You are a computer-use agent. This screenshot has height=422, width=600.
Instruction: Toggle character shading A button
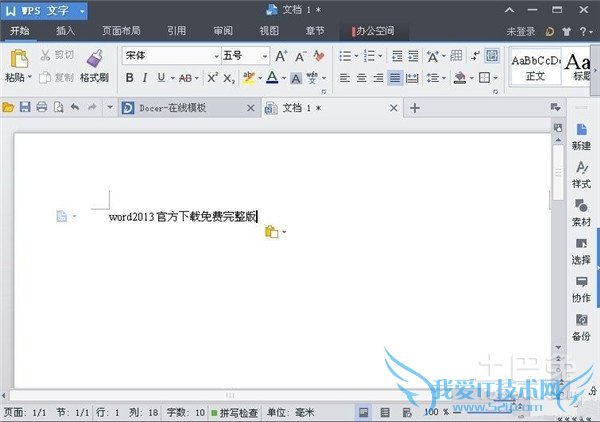point(295,78)
